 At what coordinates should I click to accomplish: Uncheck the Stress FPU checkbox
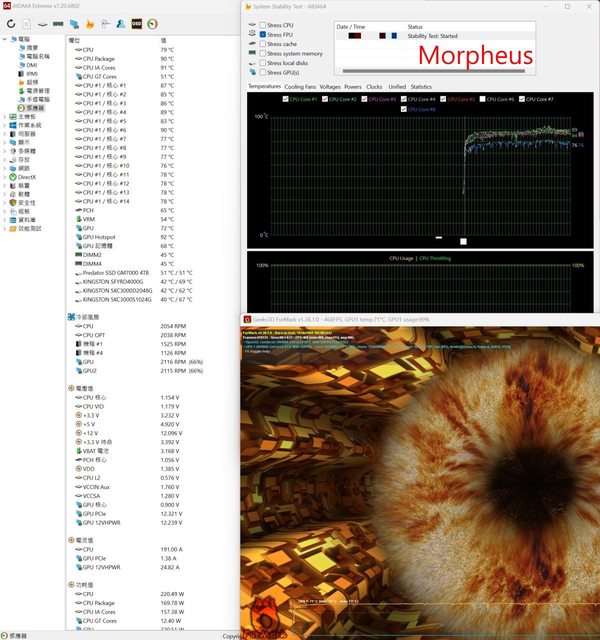coord(263,34)
